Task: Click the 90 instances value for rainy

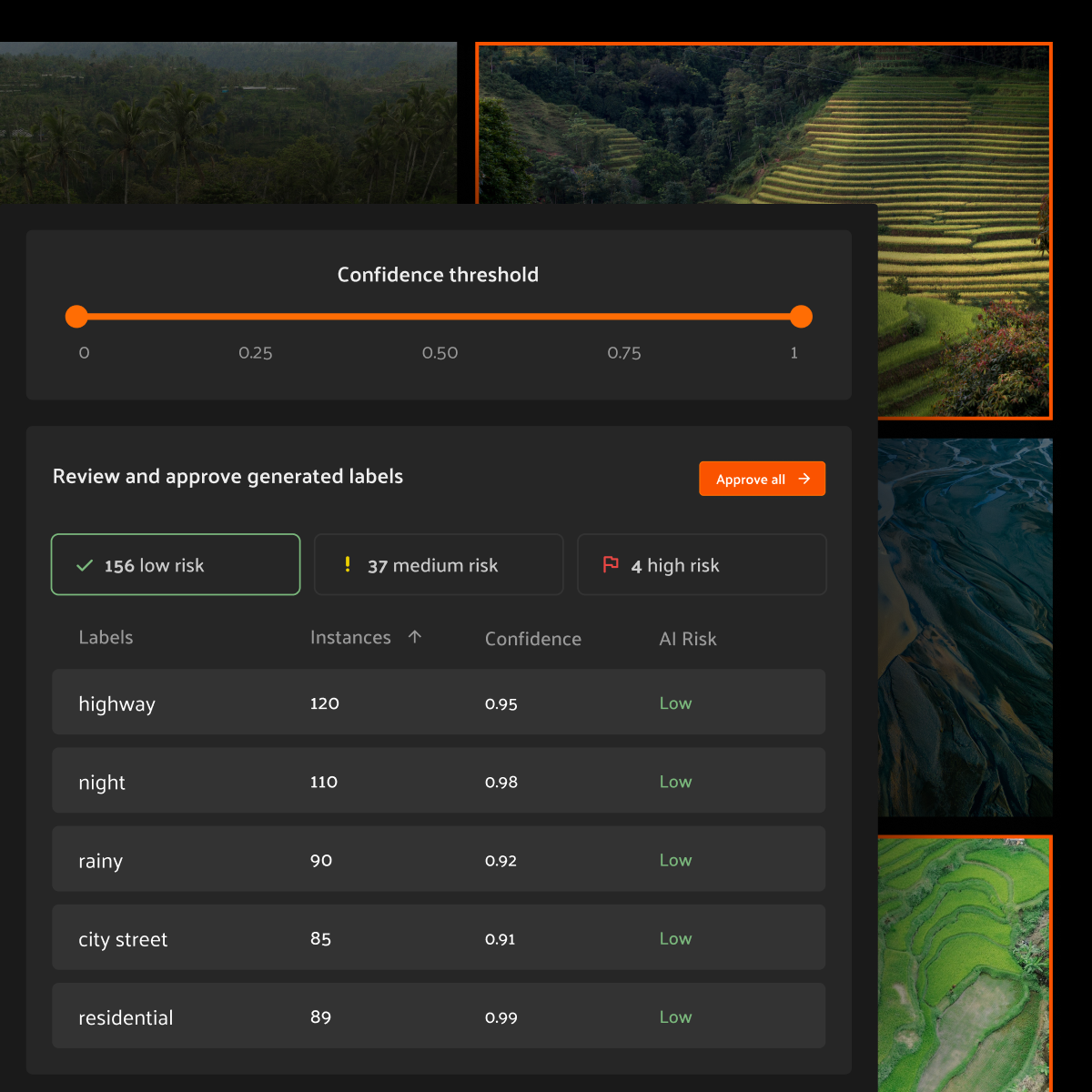Action: (x=321, y=860)
